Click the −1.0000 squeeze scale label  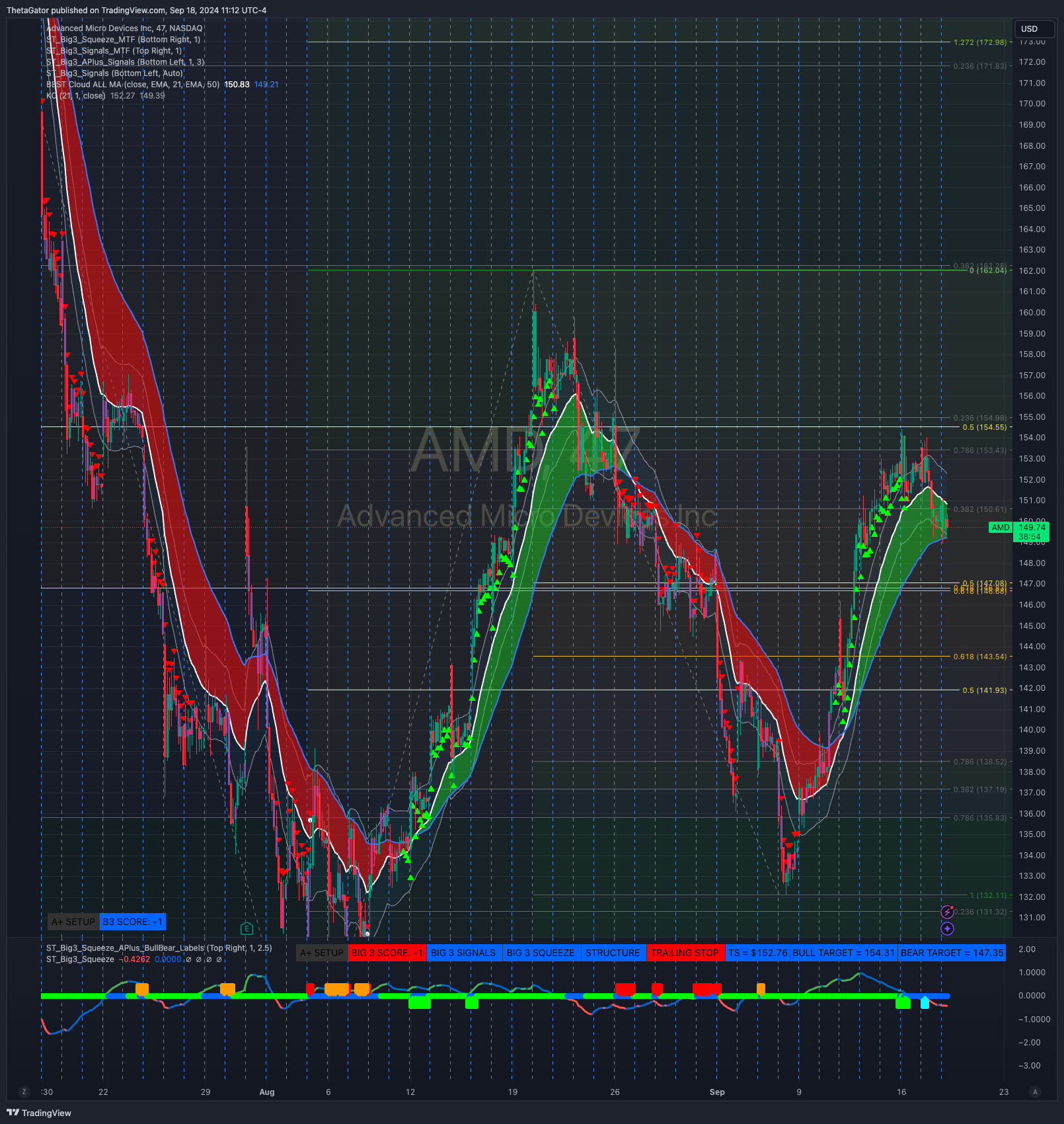(1034, 1019)
